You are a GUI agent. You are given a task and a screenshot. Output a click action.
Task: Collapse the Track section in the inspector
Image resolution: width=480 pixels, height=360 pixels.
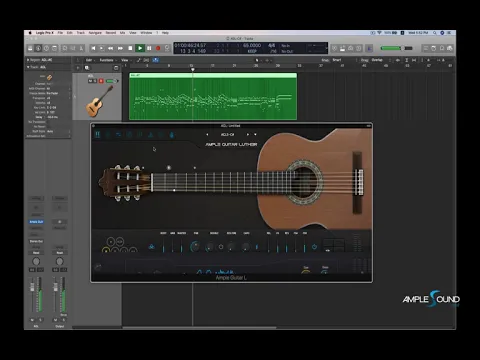(x=28, y=67)
